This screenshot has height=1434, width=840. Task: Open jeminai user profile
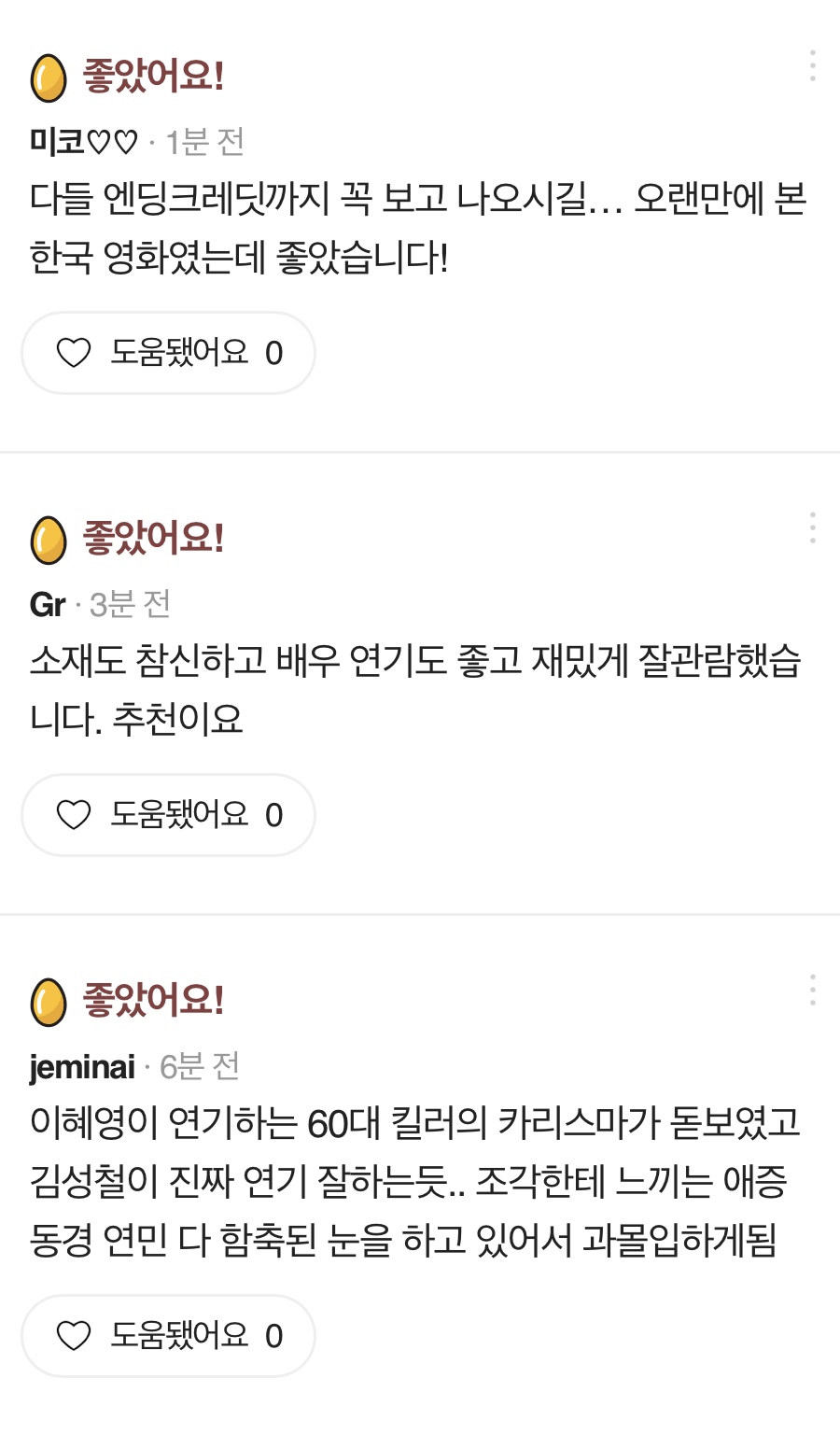tap(82, 1066)
